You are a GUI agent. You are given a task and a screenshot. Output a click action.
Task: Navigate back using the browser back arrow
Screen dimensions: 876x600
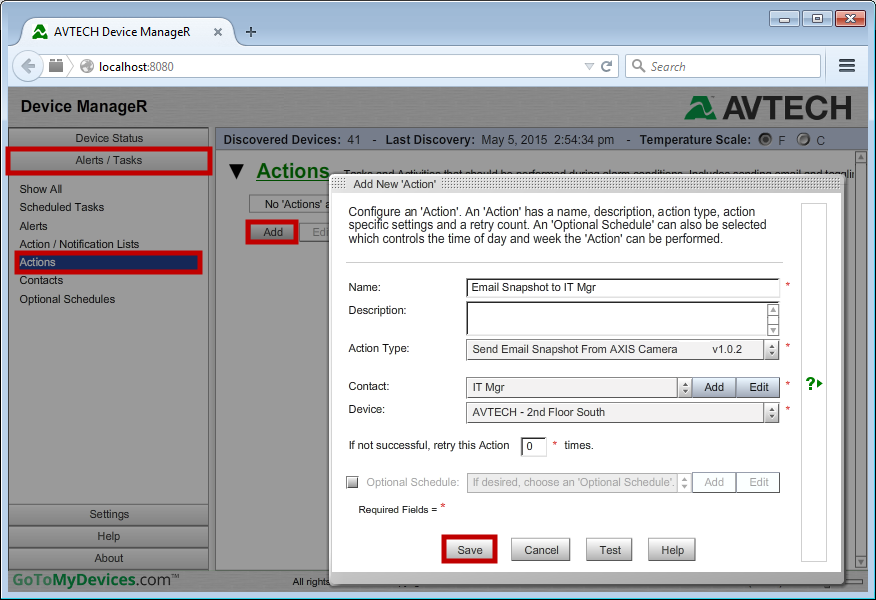[28, 66]
